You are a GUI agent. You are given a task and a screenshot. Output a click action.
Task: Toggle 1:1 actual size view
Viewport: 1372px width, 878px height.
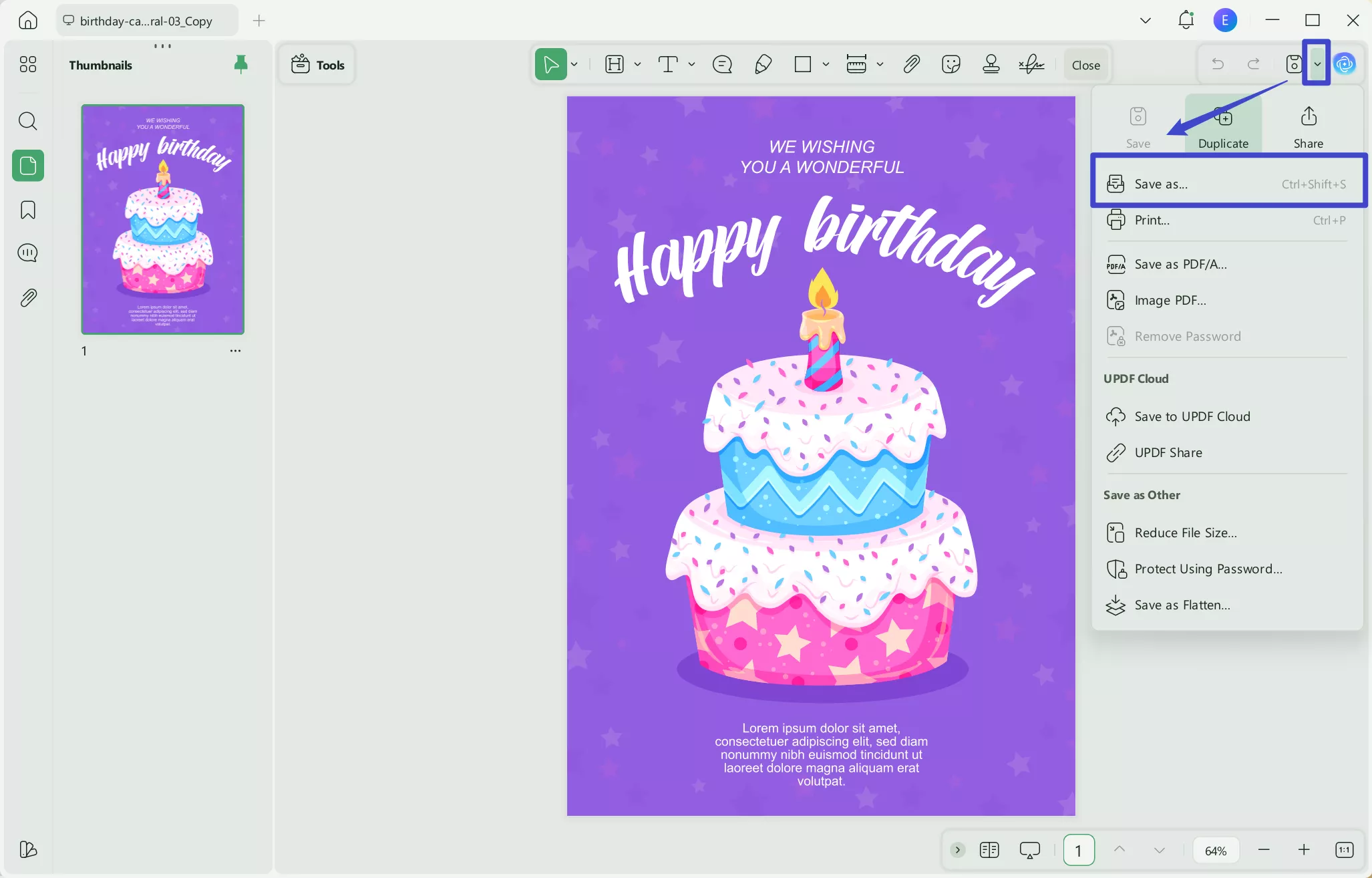pos(1343,850)
